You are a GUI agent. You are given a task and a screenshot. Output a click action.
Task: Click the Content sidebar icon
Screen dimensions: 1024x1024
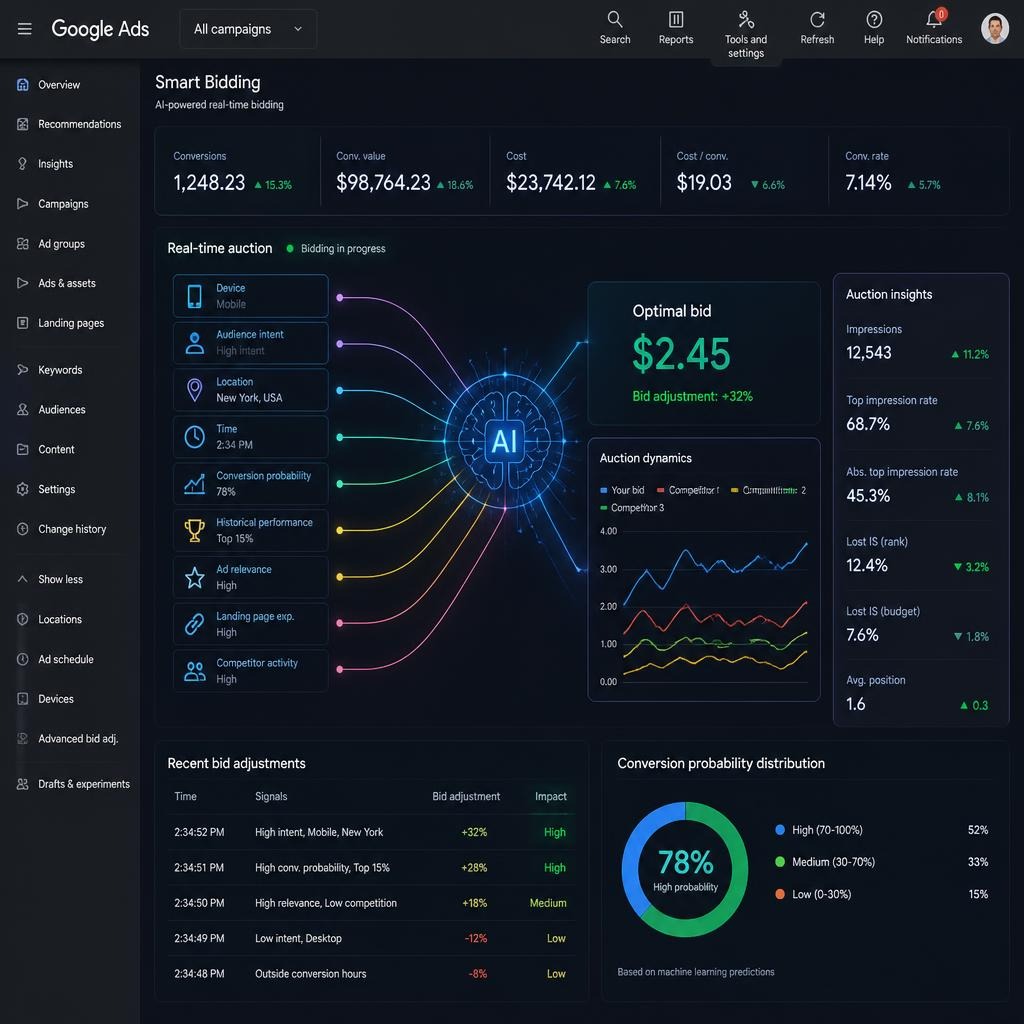(22, 449)
